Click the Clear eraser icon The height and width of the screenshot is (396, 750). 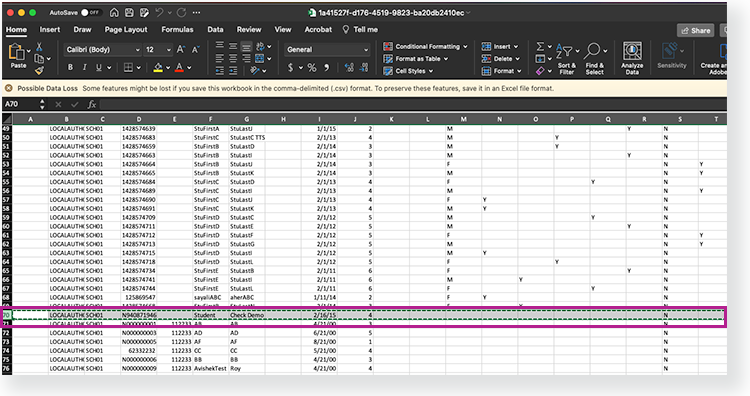[540, 71]
